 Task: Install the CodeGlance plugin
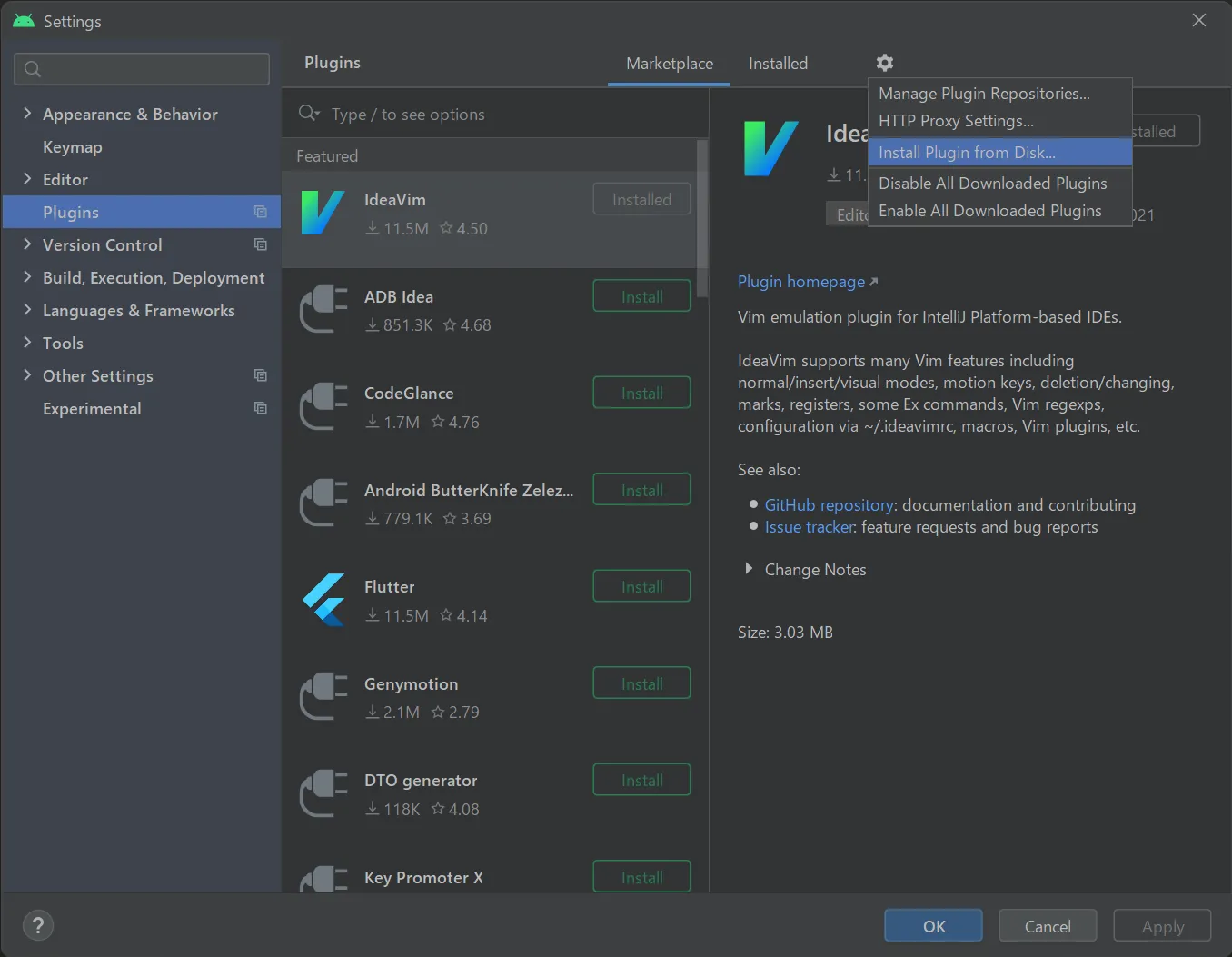coord(641,394)
